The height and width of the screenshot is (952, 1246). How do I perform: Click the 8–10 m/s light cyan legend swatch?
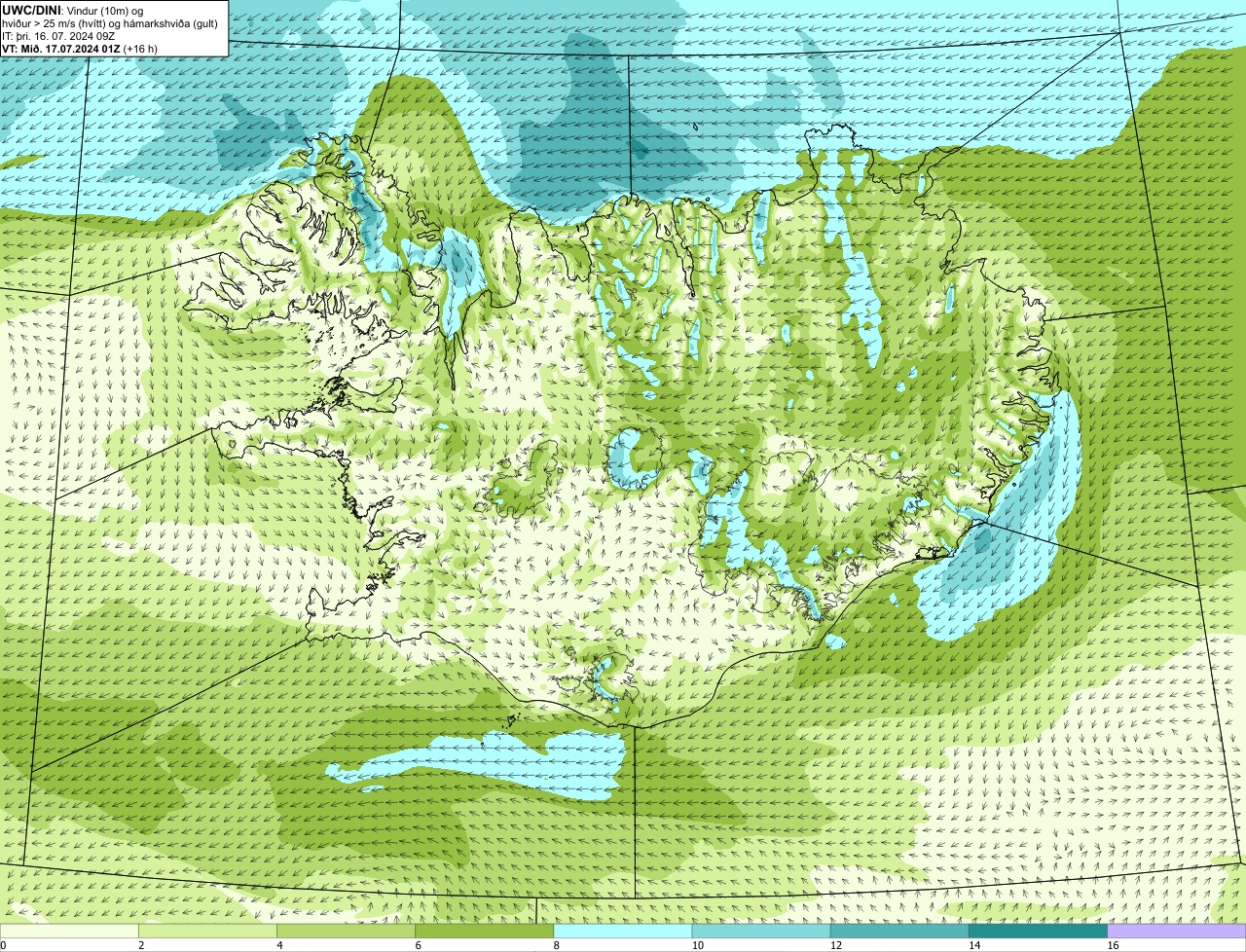coord(623,931)
